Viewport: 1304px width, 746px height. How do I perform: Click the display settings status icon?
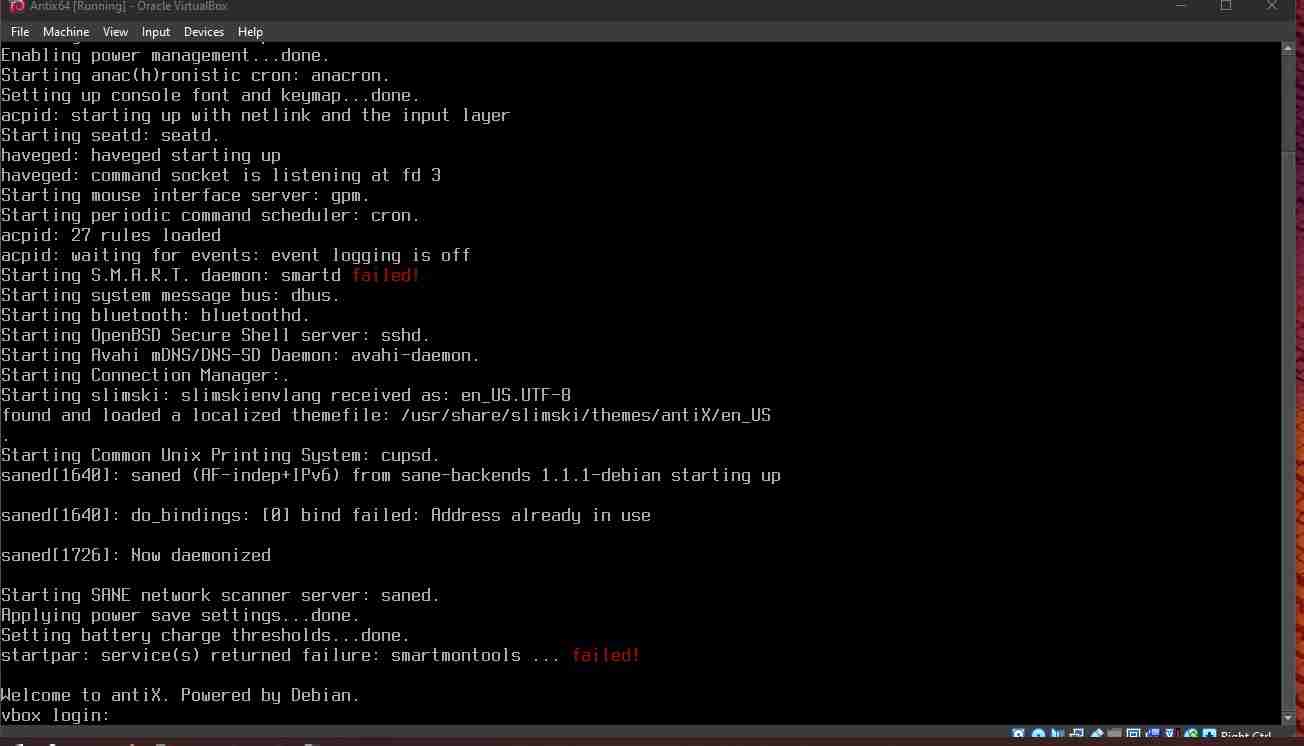[1133, 737]
